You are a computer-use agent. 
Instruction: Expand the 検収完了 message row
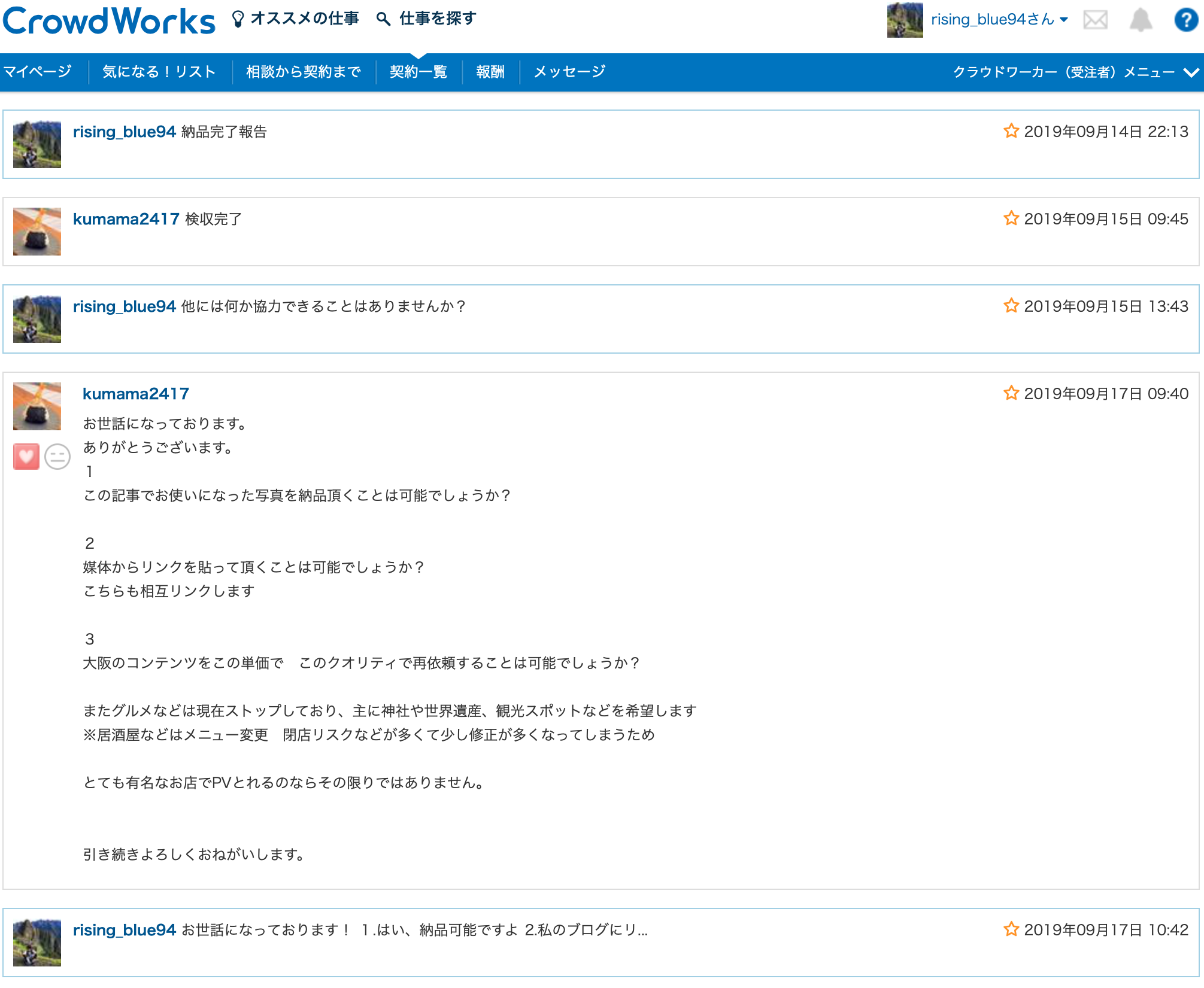pos(601,232)
